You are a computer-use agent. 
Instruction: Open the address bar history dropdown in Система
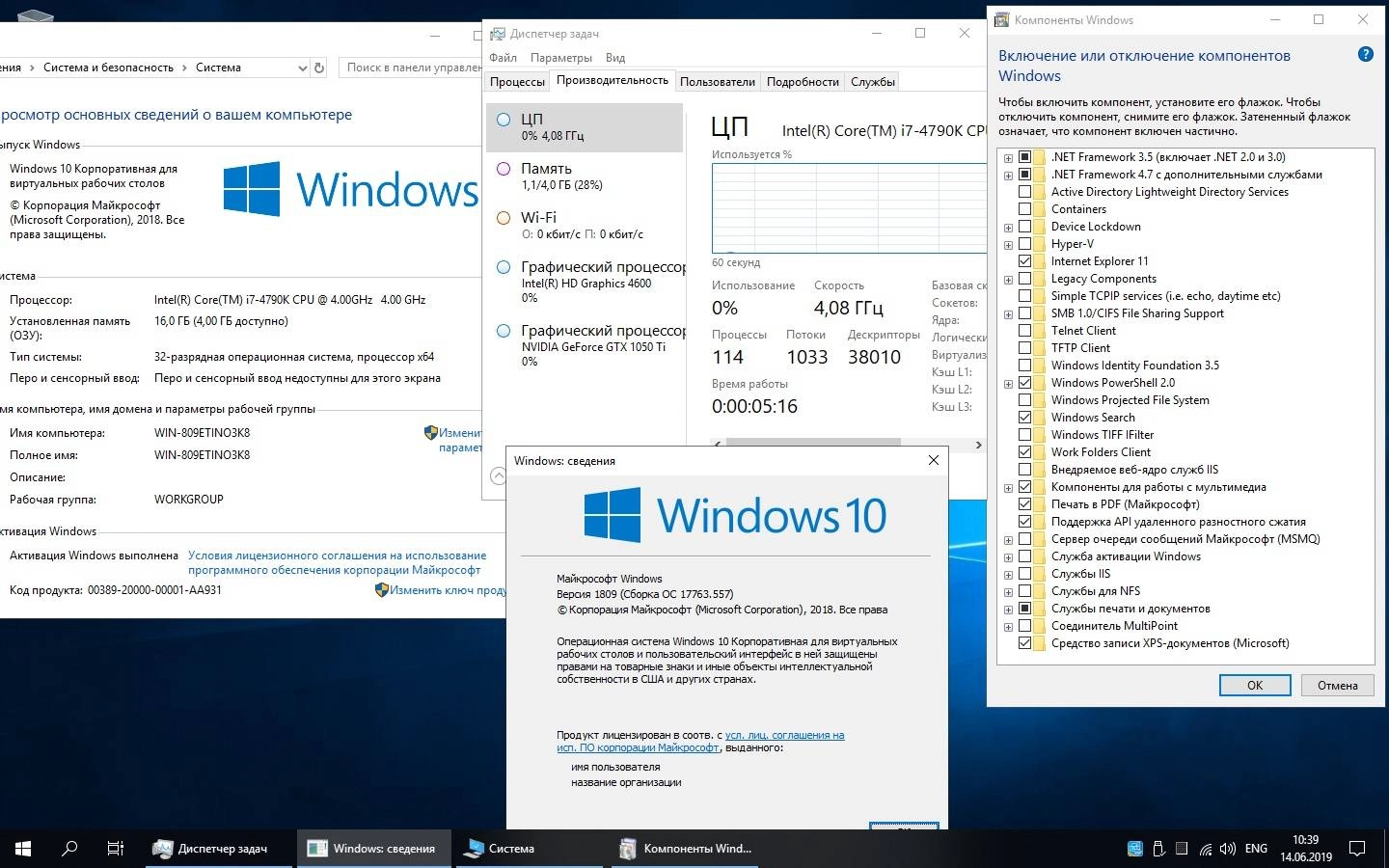pyautogui.click(x=302, y=68)
